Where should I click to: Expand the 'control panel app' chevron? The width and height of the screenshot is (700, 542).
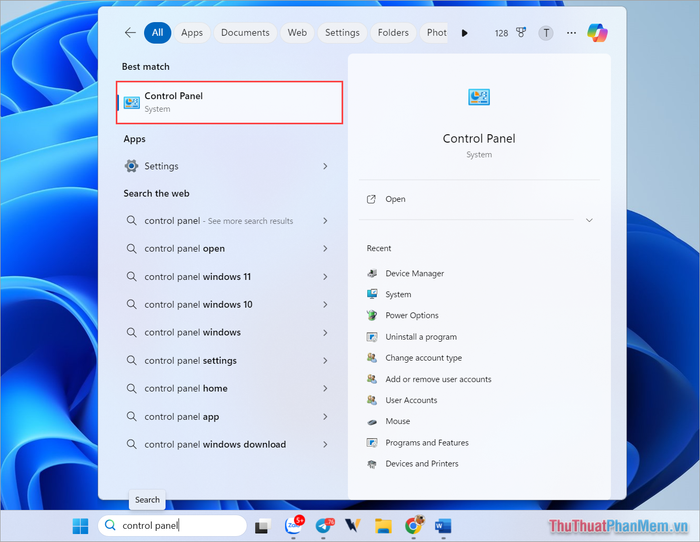click(x=325, y=417)
